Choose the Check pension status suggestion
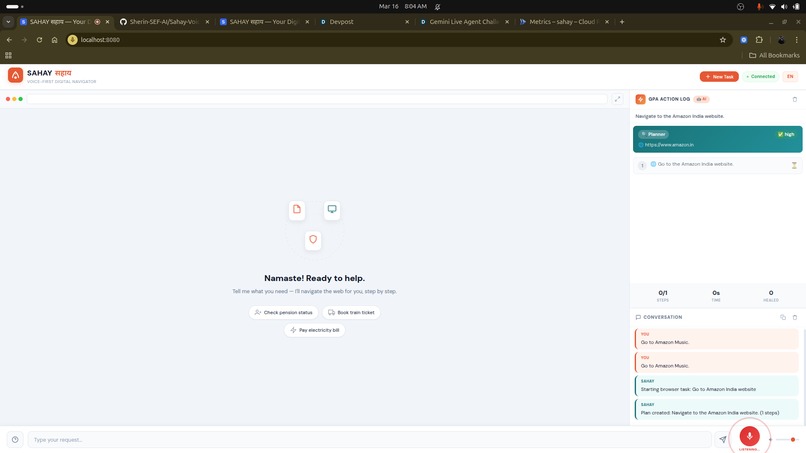Screen dimensions: 806x453 (x=283, y=313)
